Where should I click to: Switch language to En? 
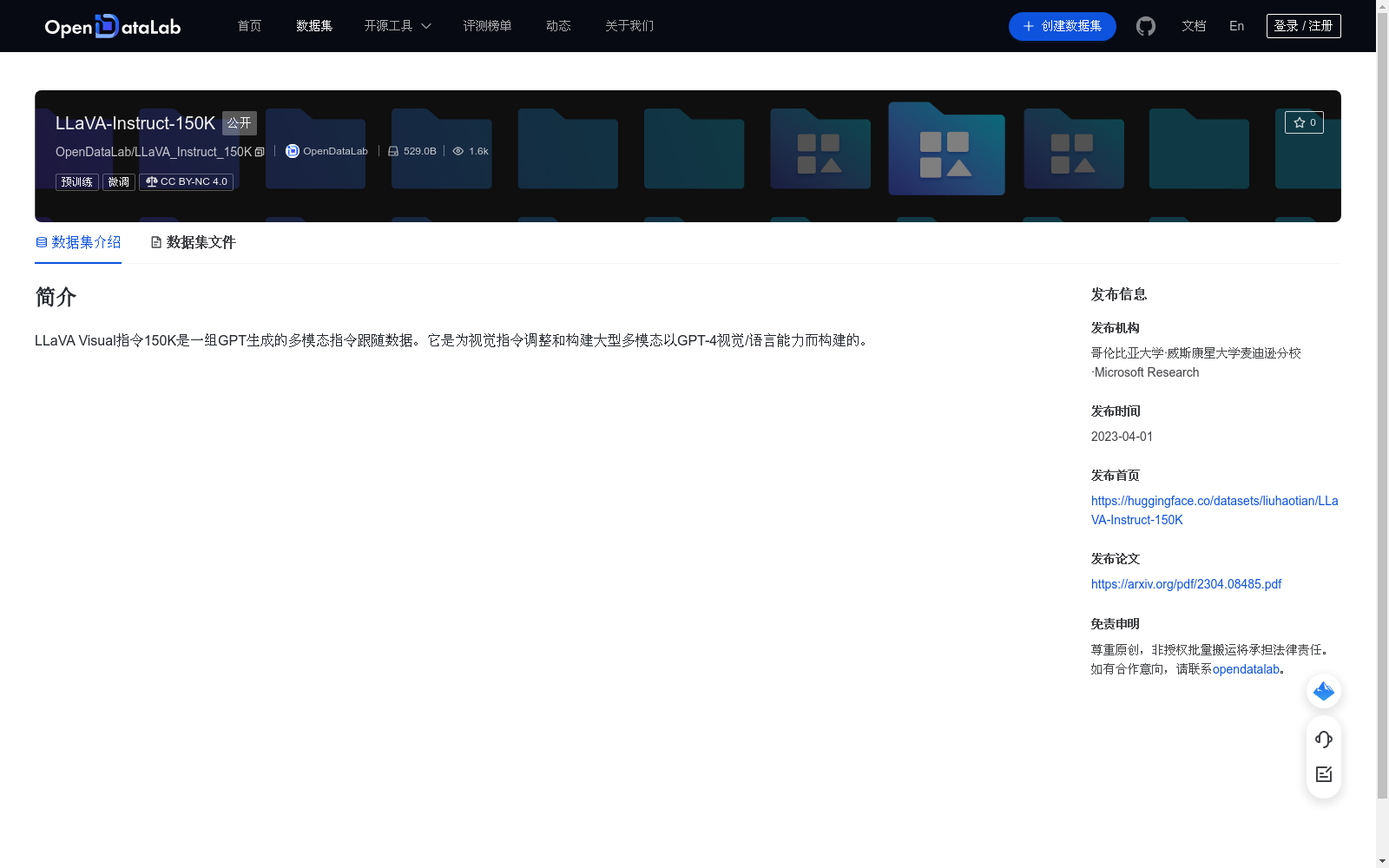[x=1237, y=26]
